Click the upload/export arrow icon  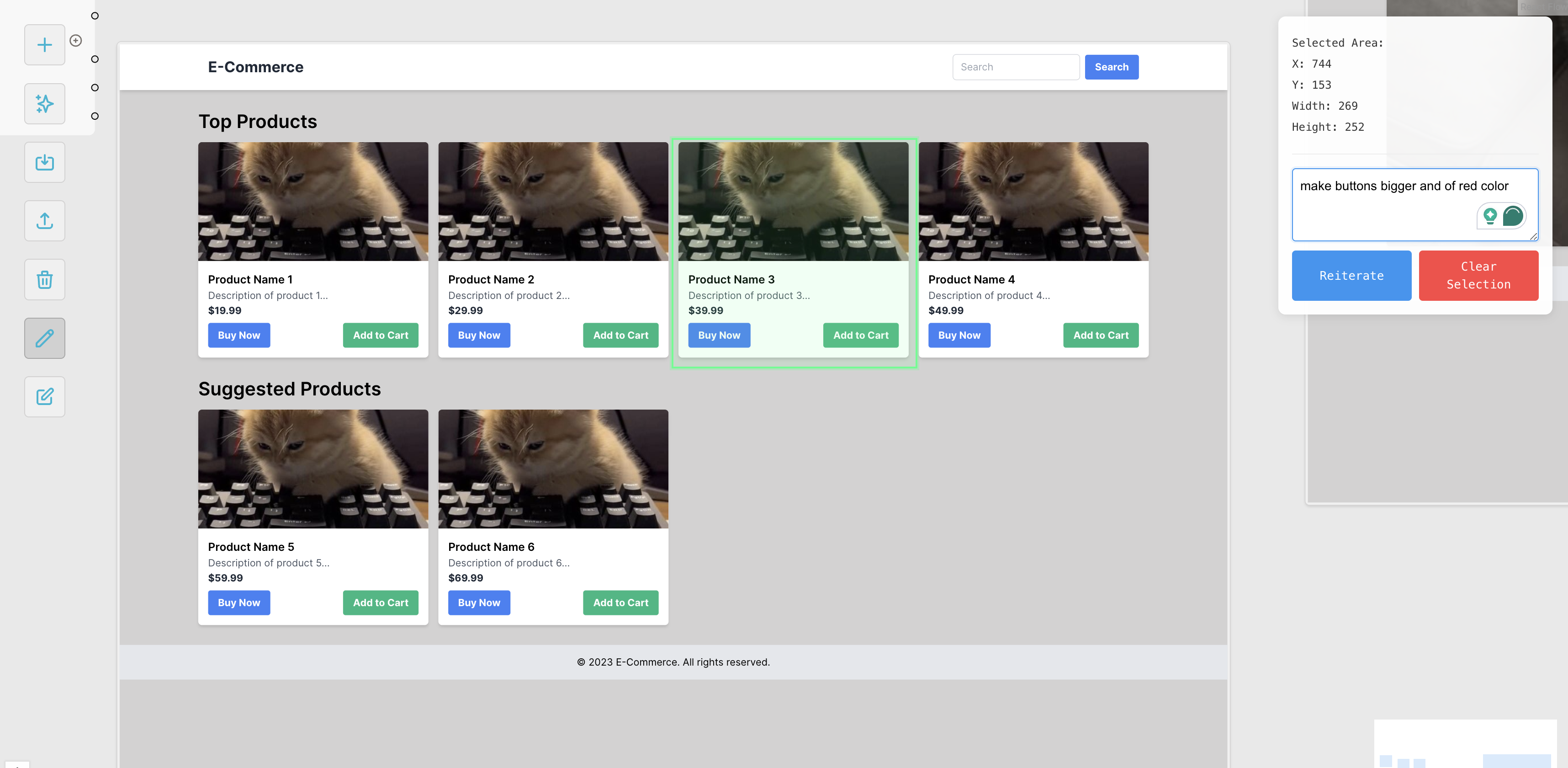tap(44, 220)
